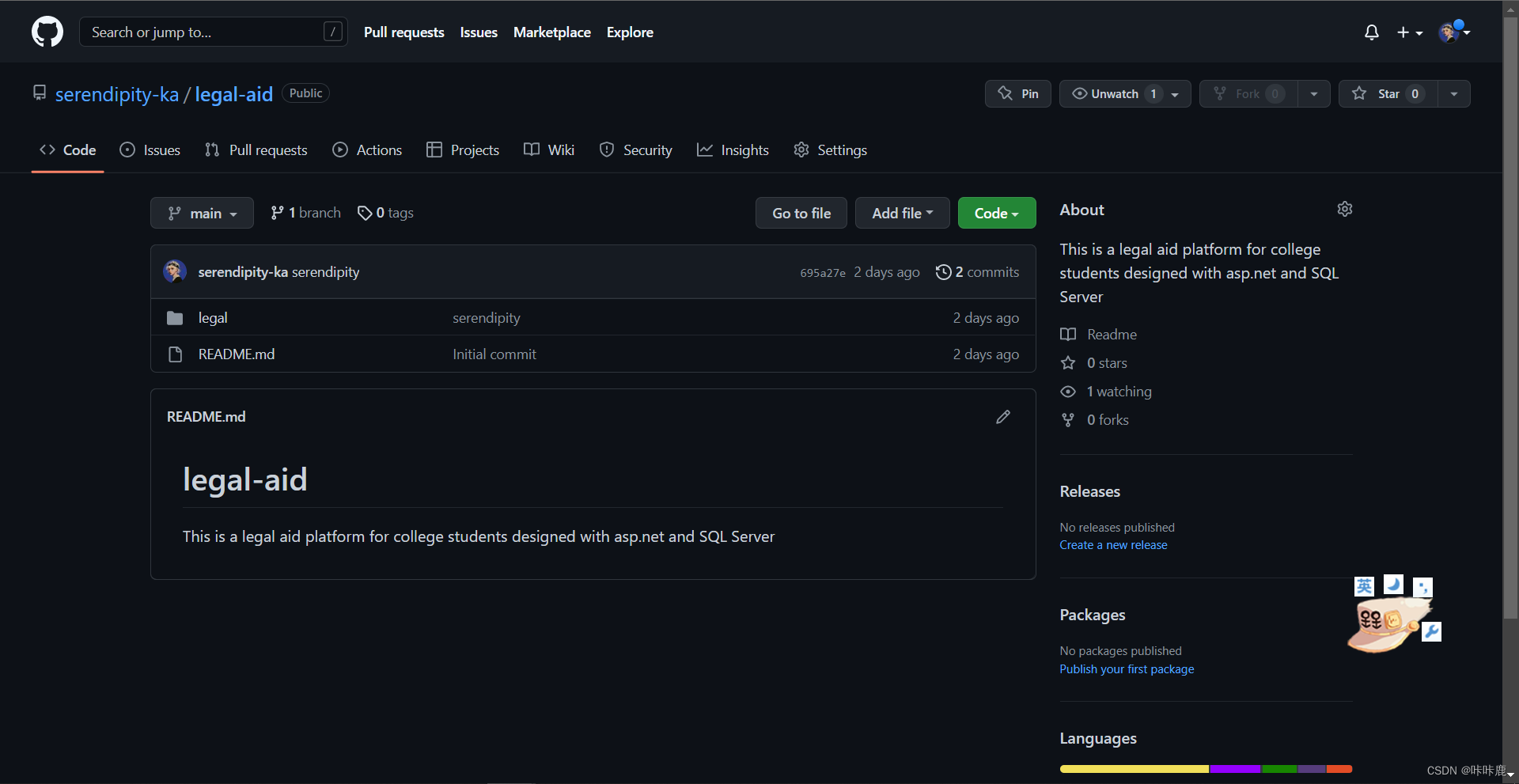This screenshot has height=784, width=1519.
Task: Open the legal-aid repository link
Action: tap(233, 94)
